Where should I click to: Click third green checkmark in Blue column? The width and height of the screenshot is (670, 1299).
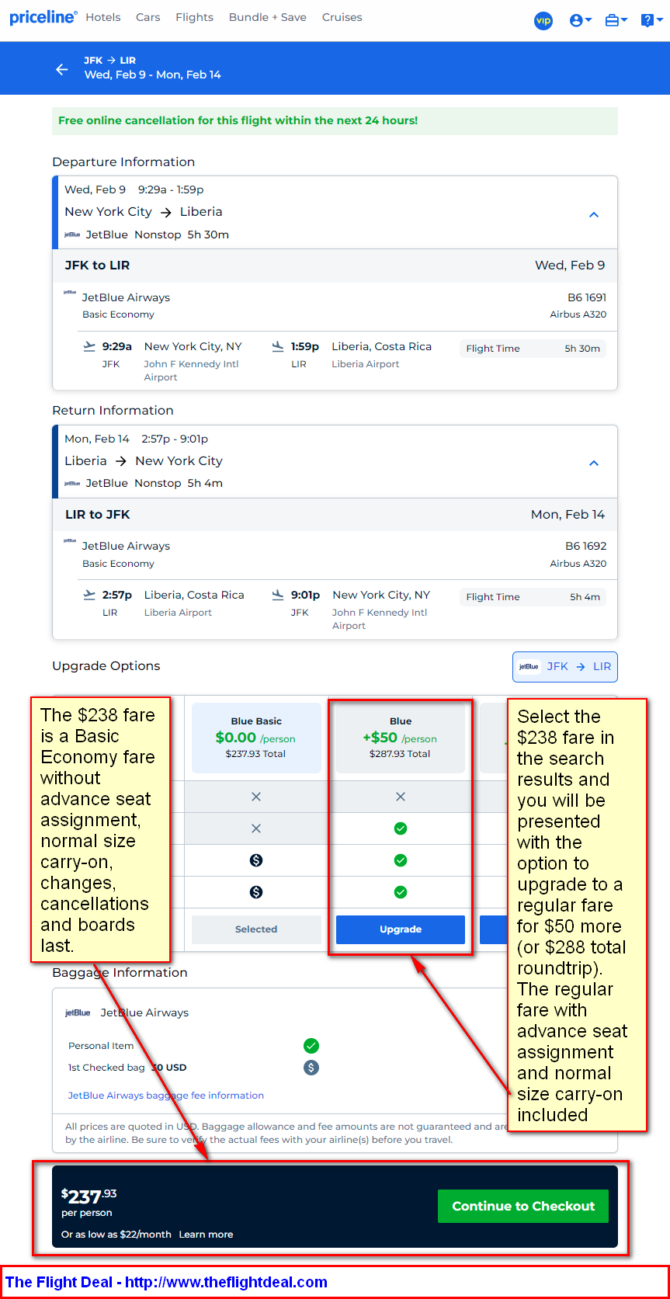coord(400,892)
